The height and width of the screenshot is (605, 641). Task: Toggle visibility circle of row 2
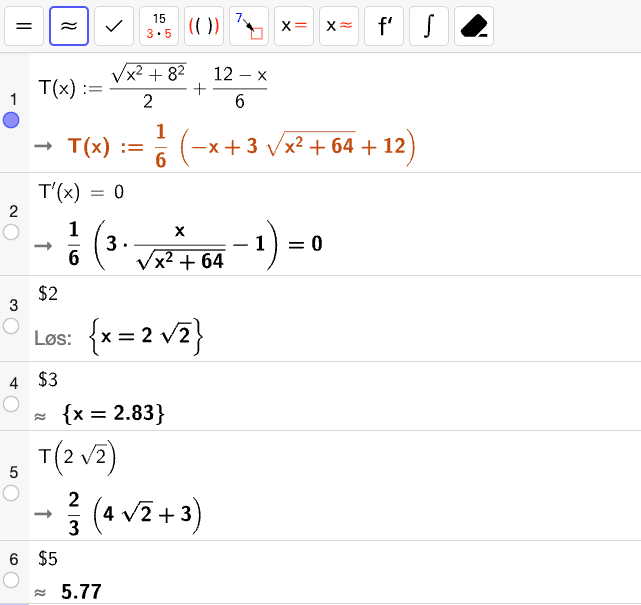(11, 232)
